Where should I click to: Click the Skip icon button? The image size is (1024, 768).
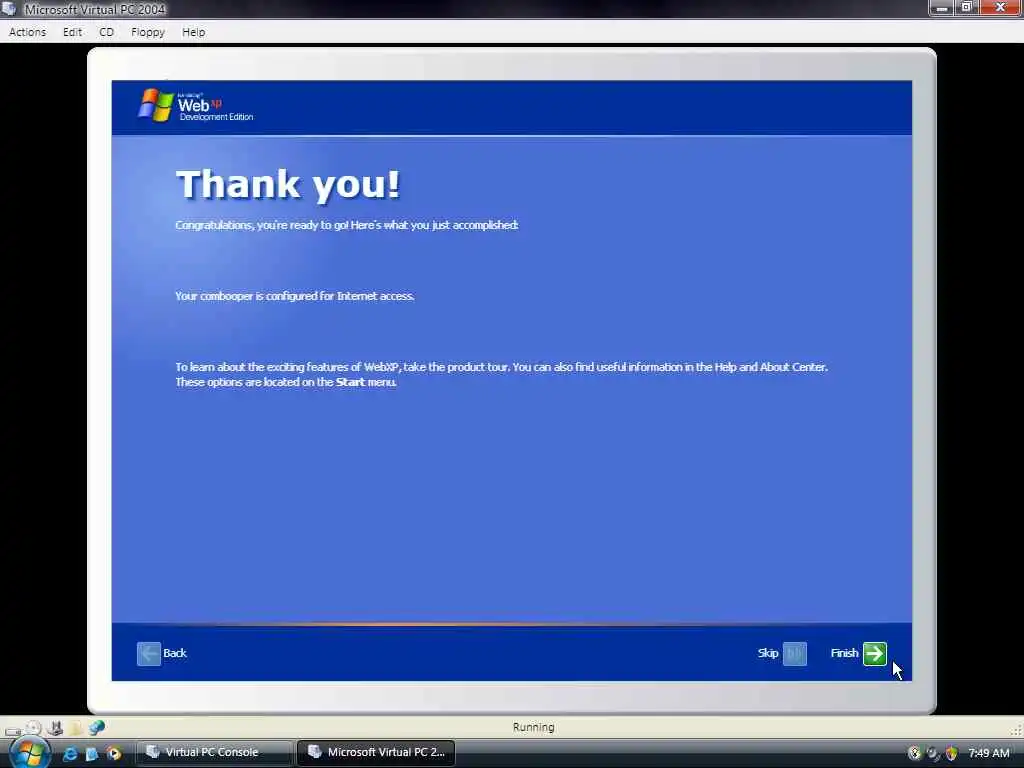tap(795, 653)
